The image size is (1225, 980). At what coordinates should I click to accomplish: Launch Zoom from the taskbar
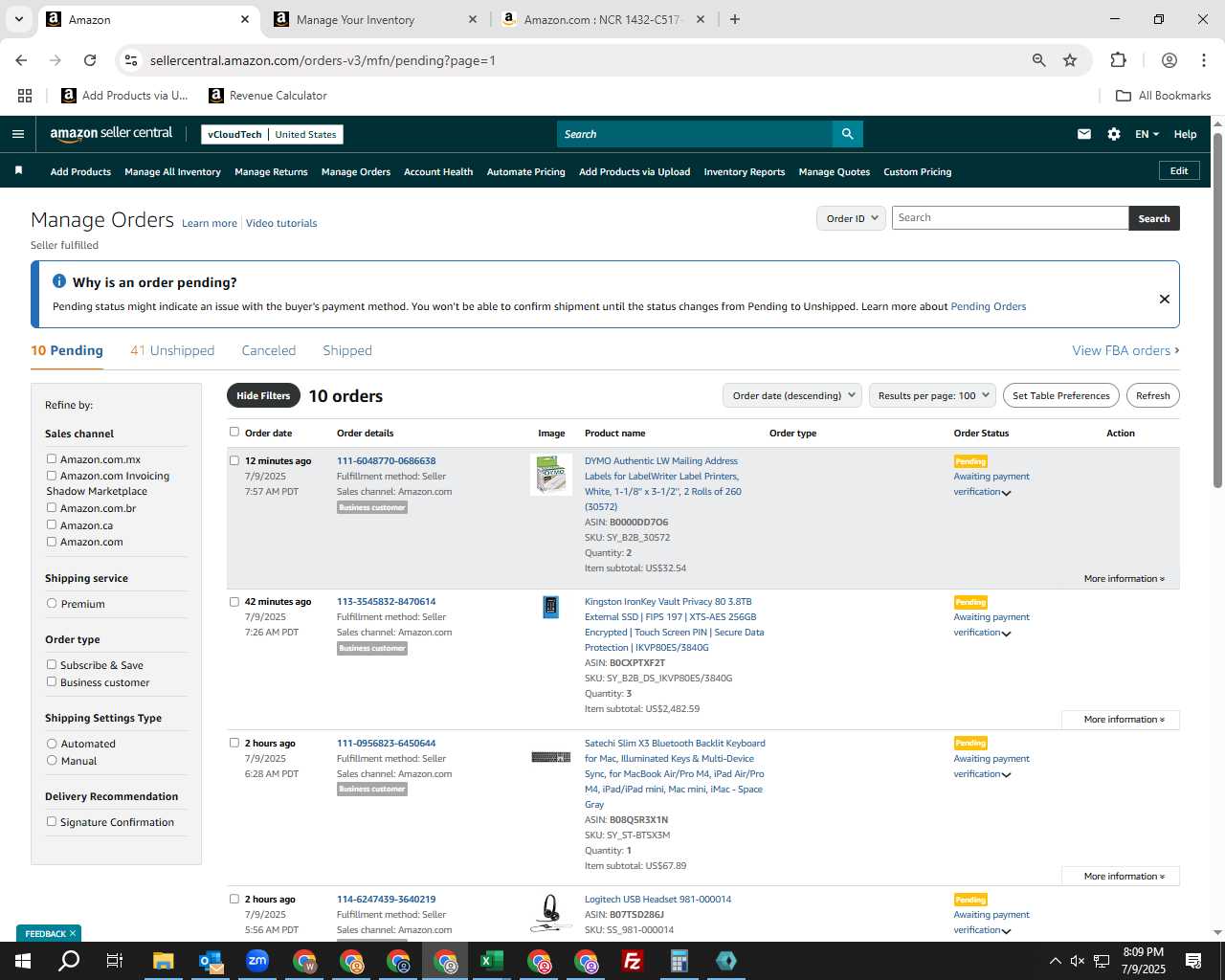[x=256, y=961]
